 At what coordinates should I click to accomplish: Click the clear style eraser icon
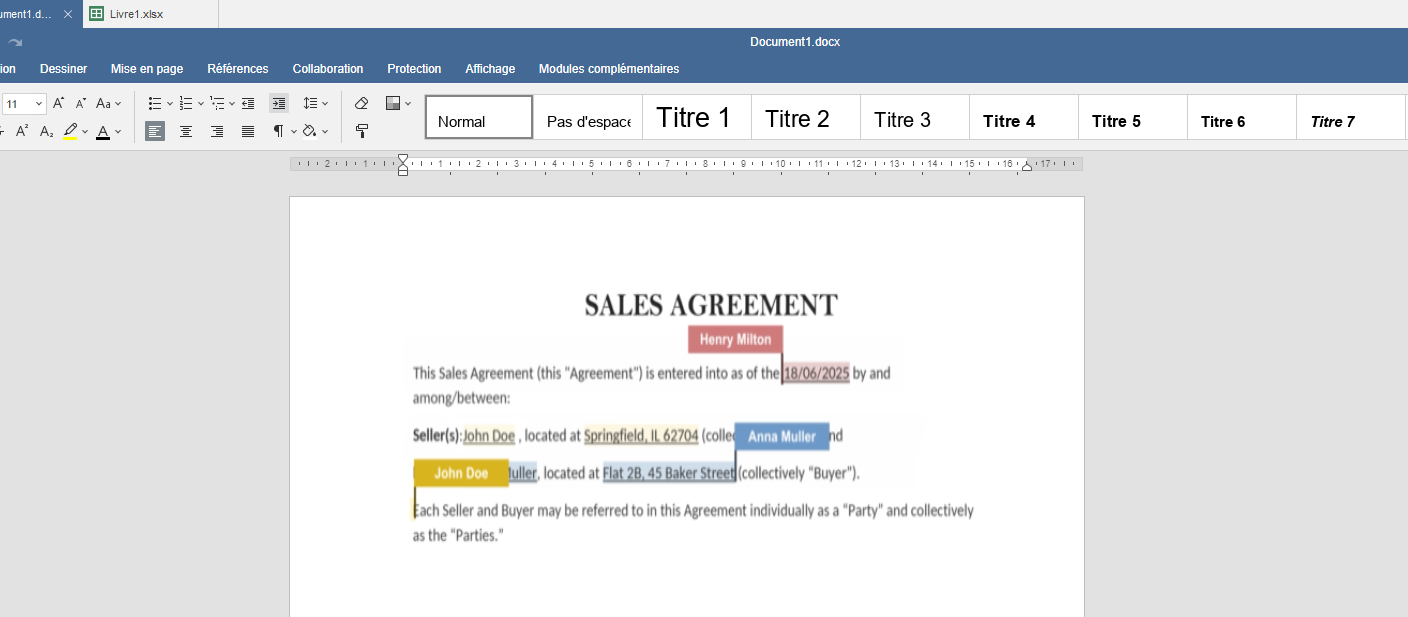click(x=362, y=103)
